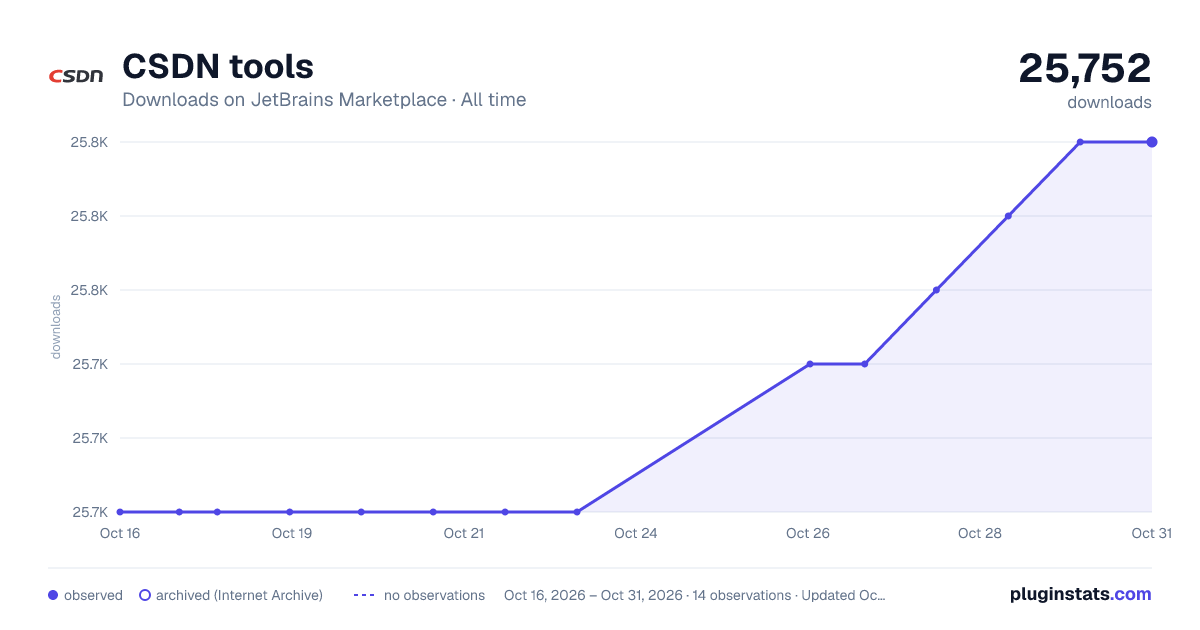Click the "archived (Internet Archive)" legend label
This screenshot has width=1200, height=630.
pyautogui.click(x=239, y=595)
